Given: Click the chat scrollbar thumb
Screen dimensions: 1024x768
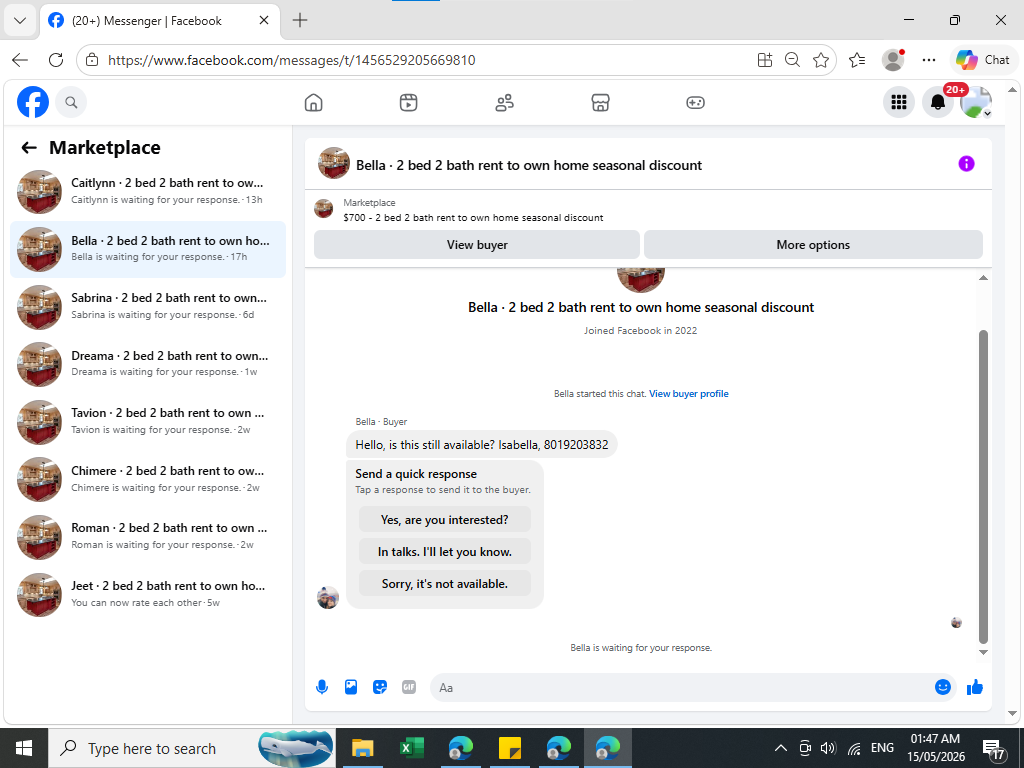Looking at the screenshot, I should point(984,487).
